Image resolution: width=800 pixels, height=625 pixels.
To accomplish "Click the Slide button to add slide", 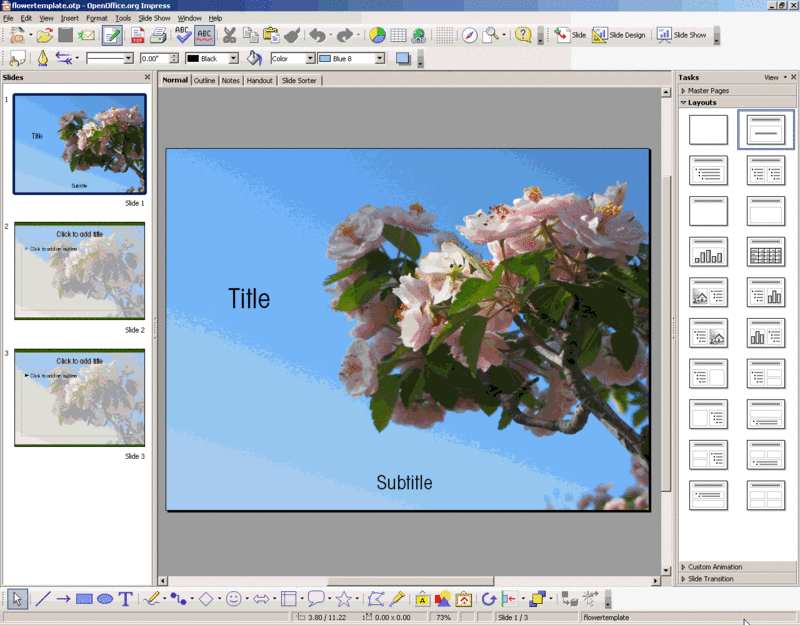I will tap(570, 35).
